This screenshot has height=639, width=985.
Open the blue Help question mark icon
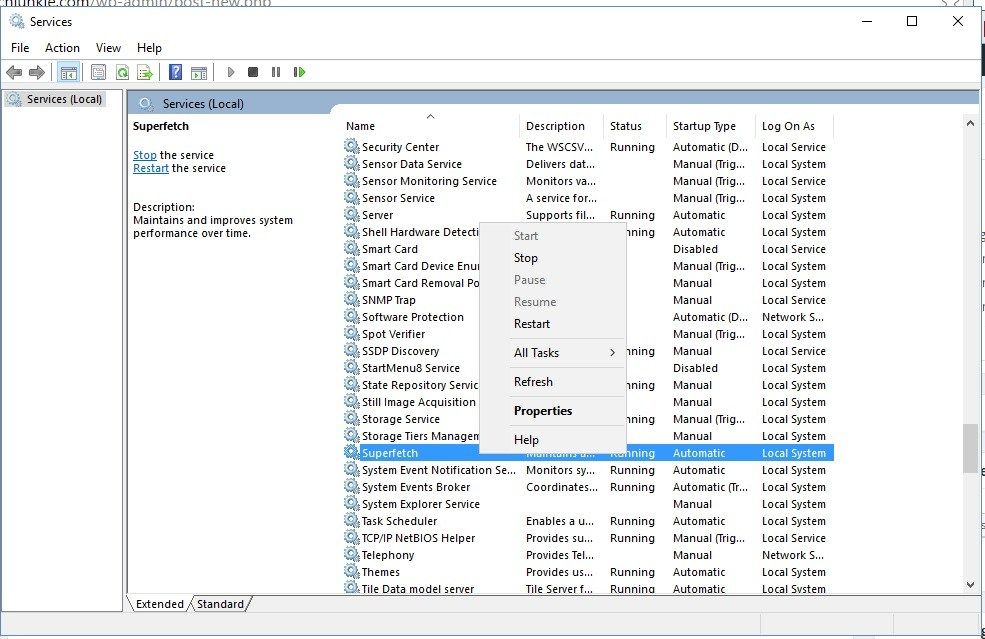[175, 72]
